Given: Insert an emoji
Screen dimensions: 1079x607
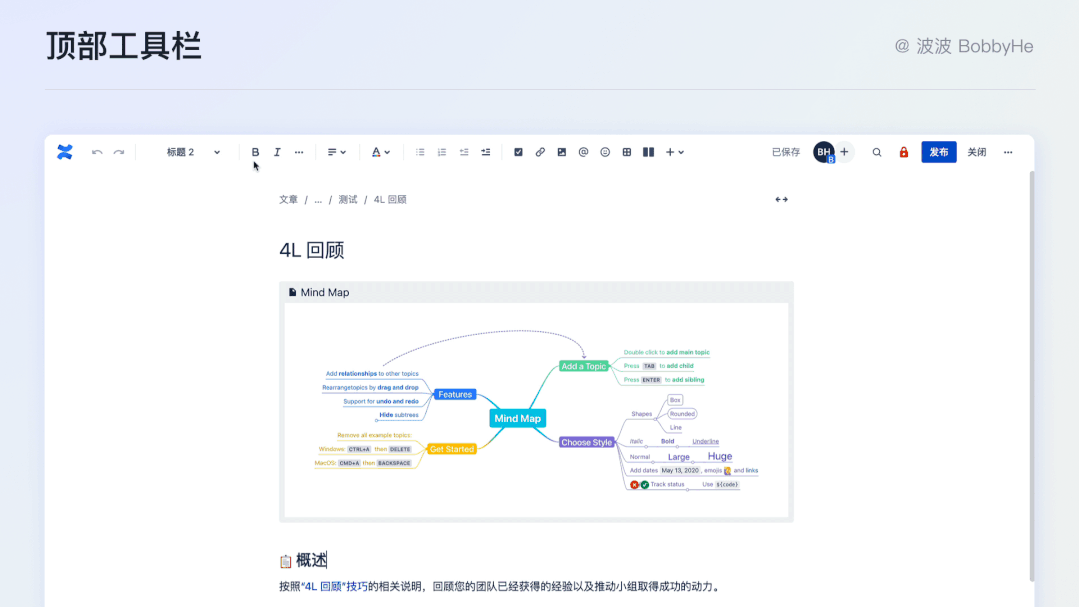Looking at the screenshot, I should click(605, 152).
